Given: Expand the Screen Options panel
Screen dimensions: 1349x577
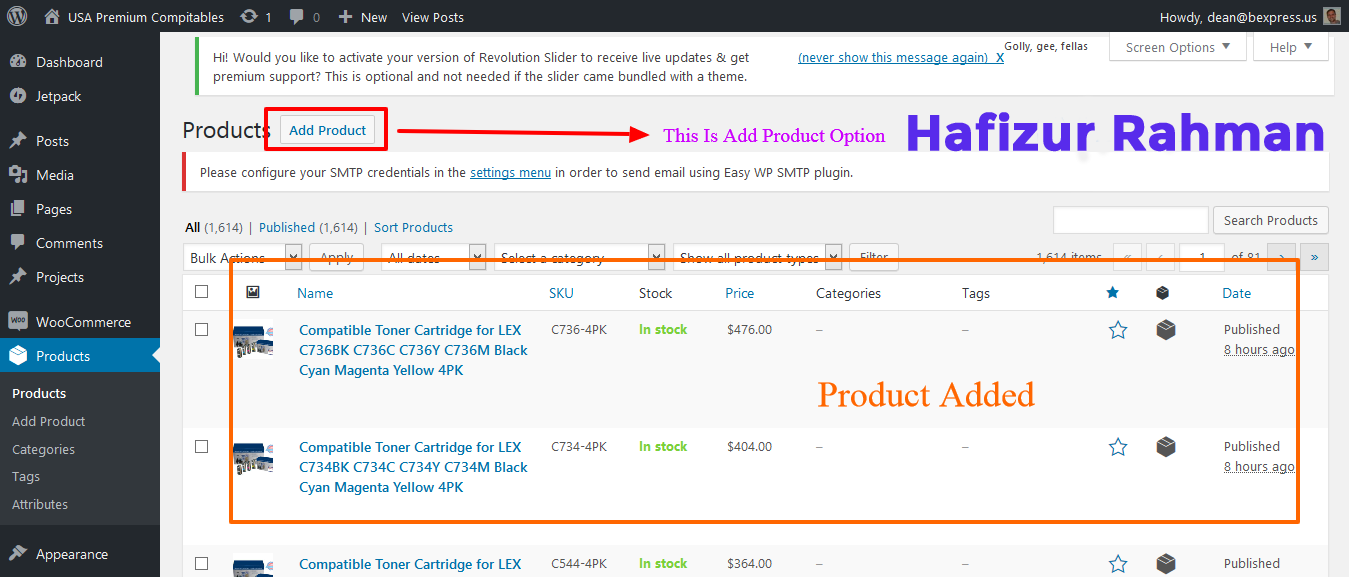Looking at the screenshot, I should click(1178, 47).
